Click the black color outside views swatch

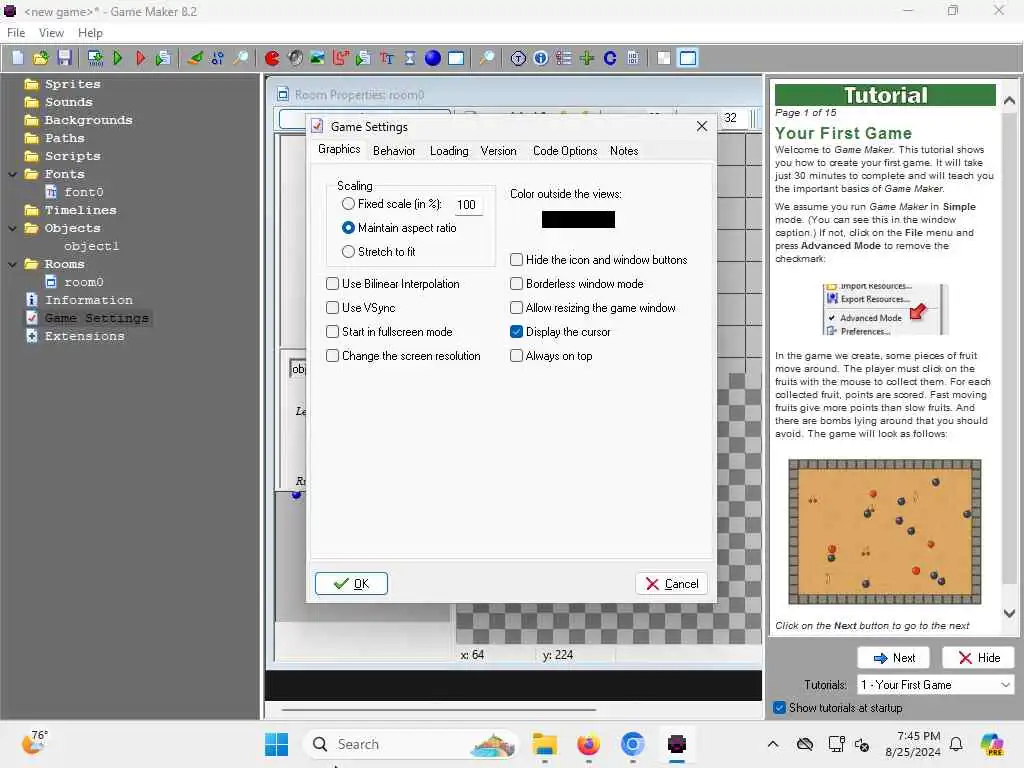pyautogui.click(x=578, y=219)
